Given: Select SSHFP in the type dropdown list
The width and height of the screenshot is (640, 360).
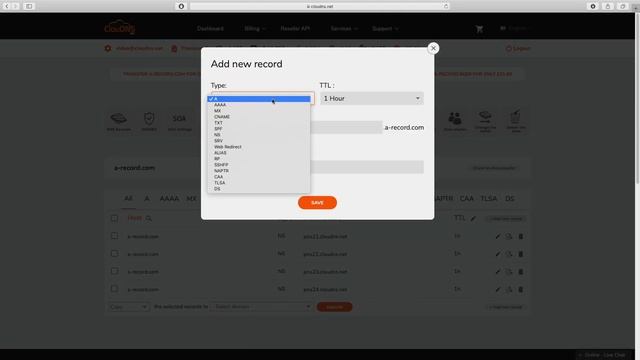Looking at the screenshot, I should [x=259, y=164].
